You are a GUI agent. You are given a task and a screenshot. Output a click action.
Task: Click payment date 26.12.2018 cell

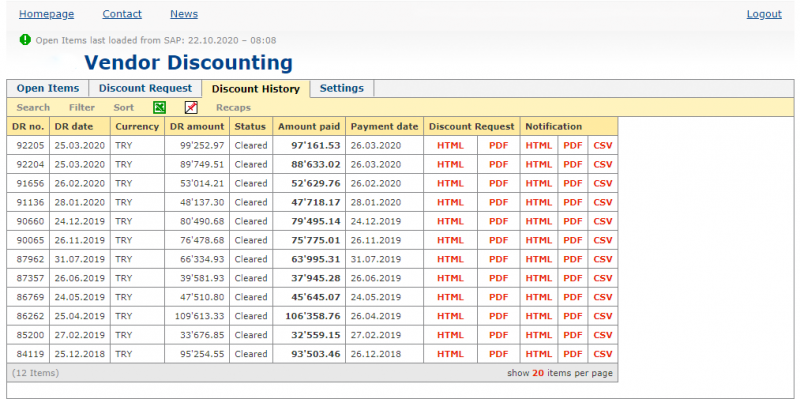(x=385, y=354)
